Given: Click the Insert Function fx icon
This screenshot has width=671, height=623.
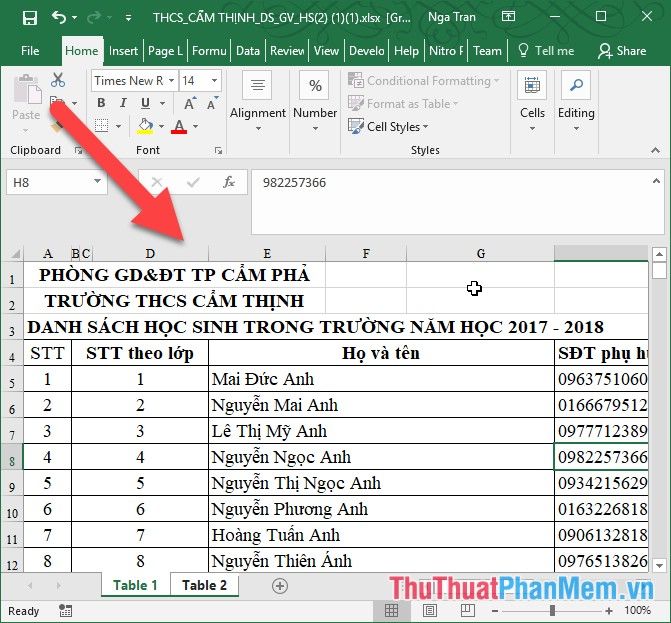Looking at the screenshot, I should pyautogui.click(x=229, y=182).
